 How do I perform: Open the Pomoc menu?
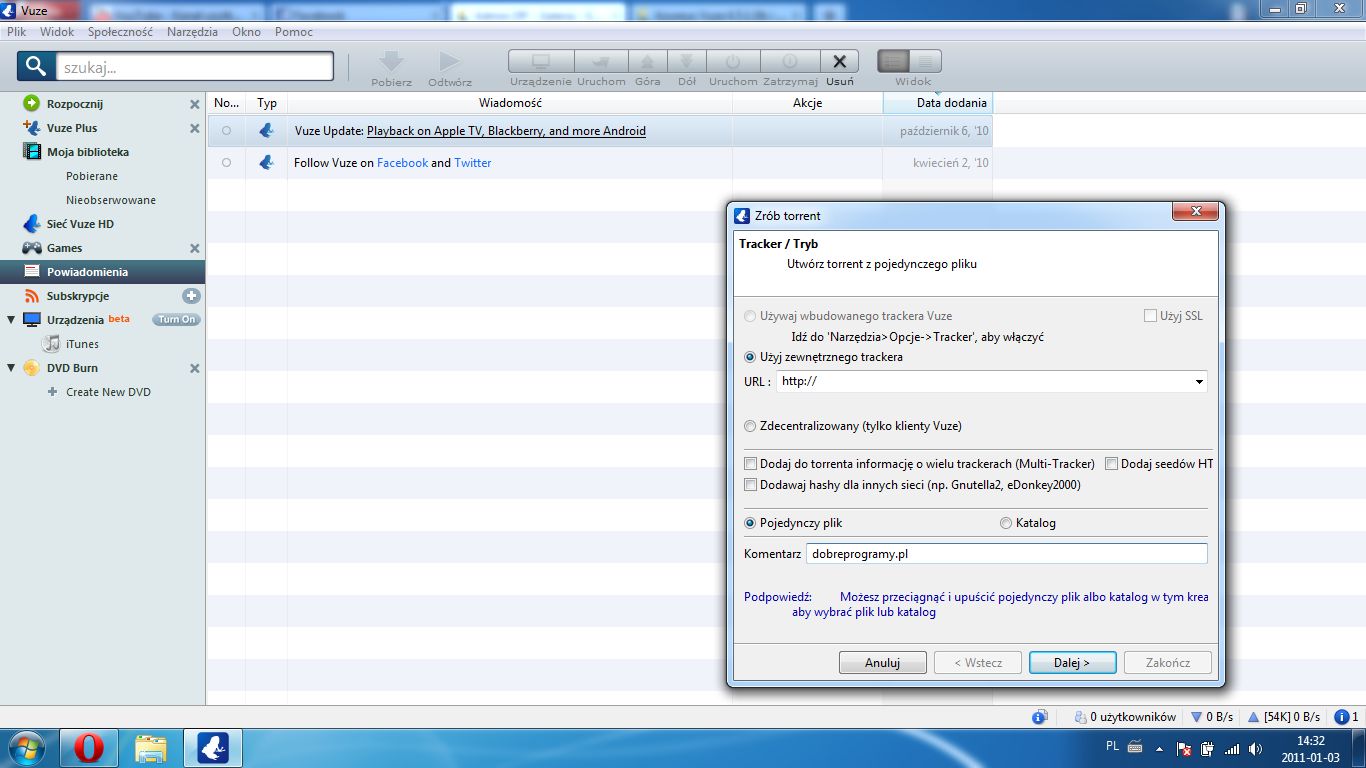294,32
